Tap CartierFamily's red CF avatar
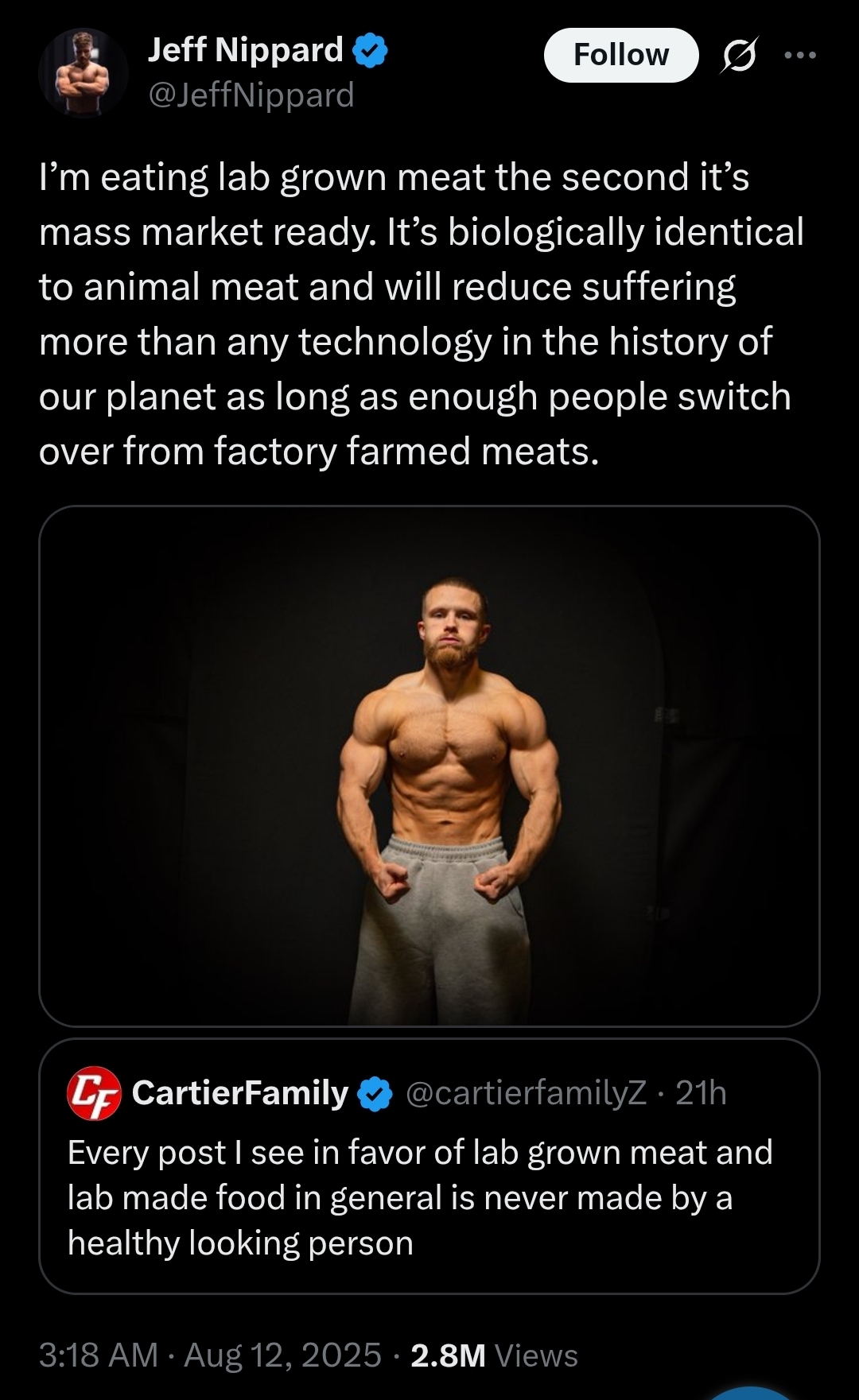 [x=94, y=1093]
